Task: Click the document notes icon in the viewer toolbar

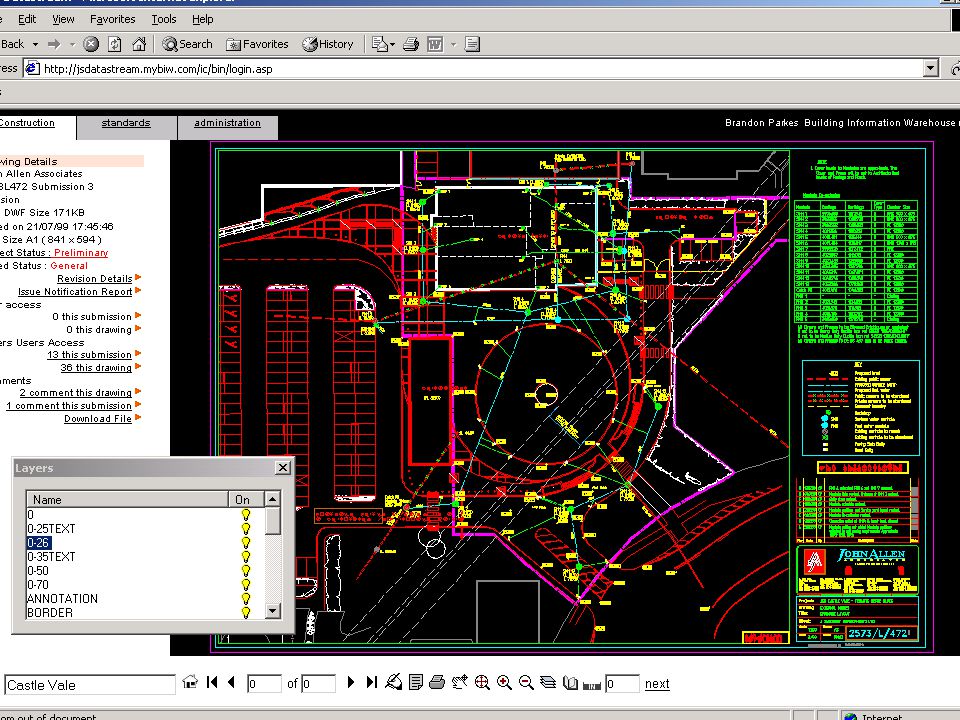Action: (x=416, y=682)
